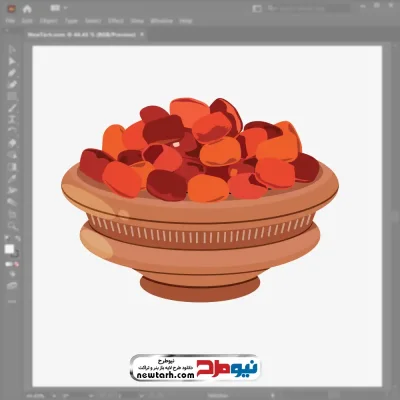
Task: Click the newtarh.com watermark banner
Action: click(x=195, y=368)
